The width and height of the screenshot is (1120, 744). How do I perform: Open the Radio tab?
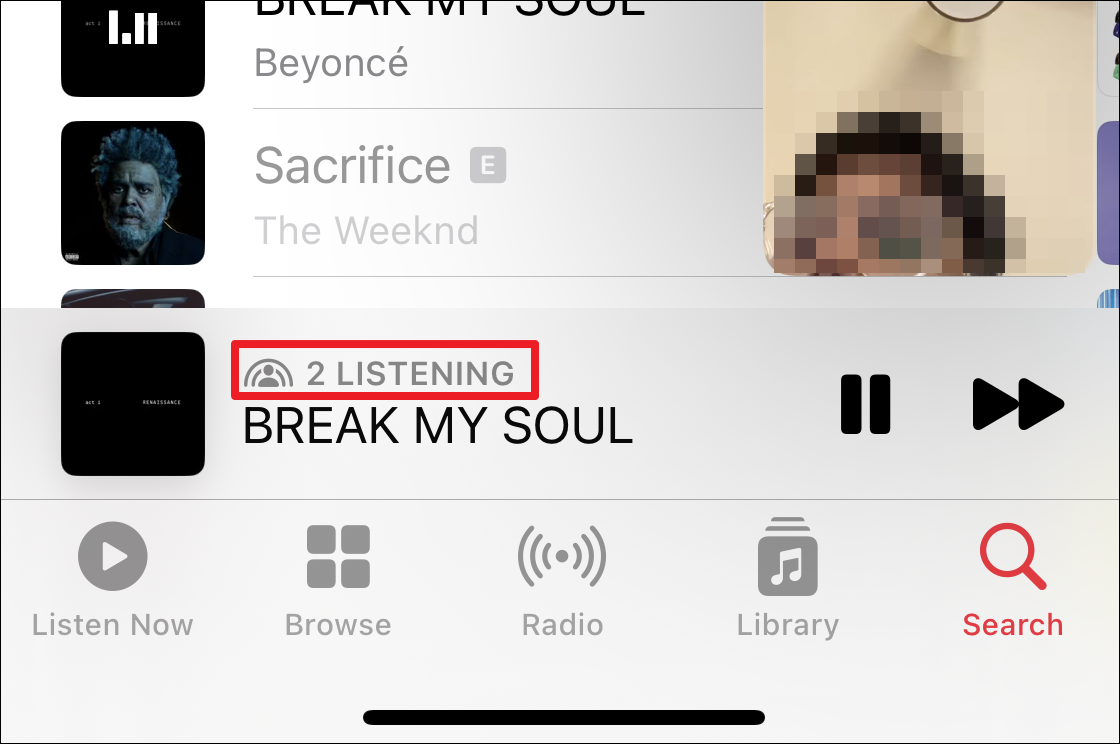point(562,580)
